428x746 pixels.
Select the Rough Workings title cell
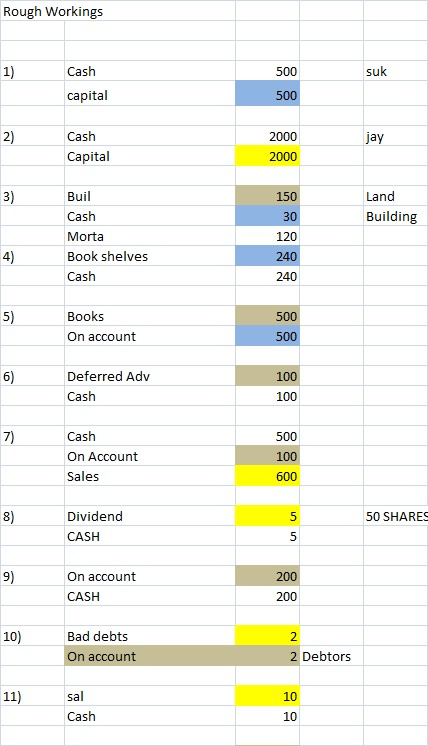tap(118, 10)
